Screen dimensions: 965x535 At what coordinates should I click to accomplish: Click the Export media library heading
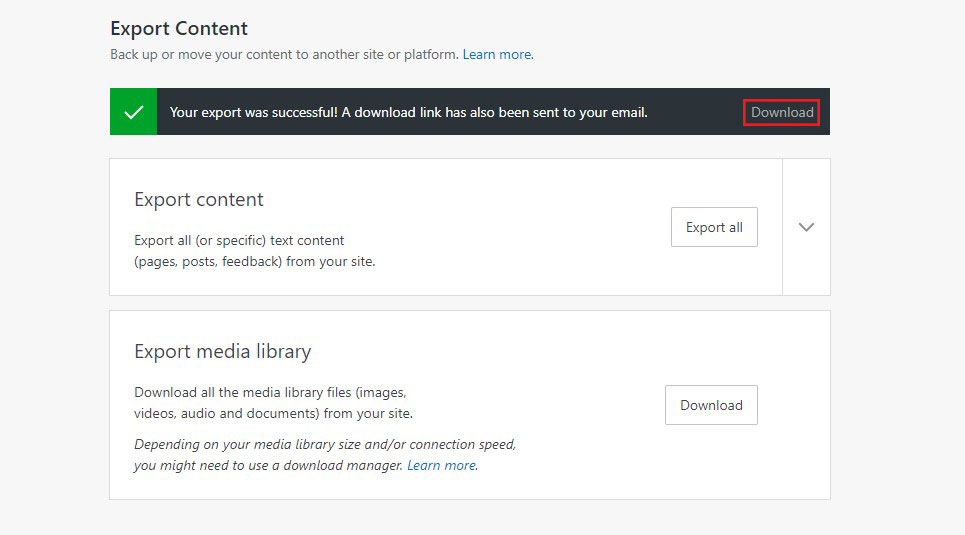222,352
